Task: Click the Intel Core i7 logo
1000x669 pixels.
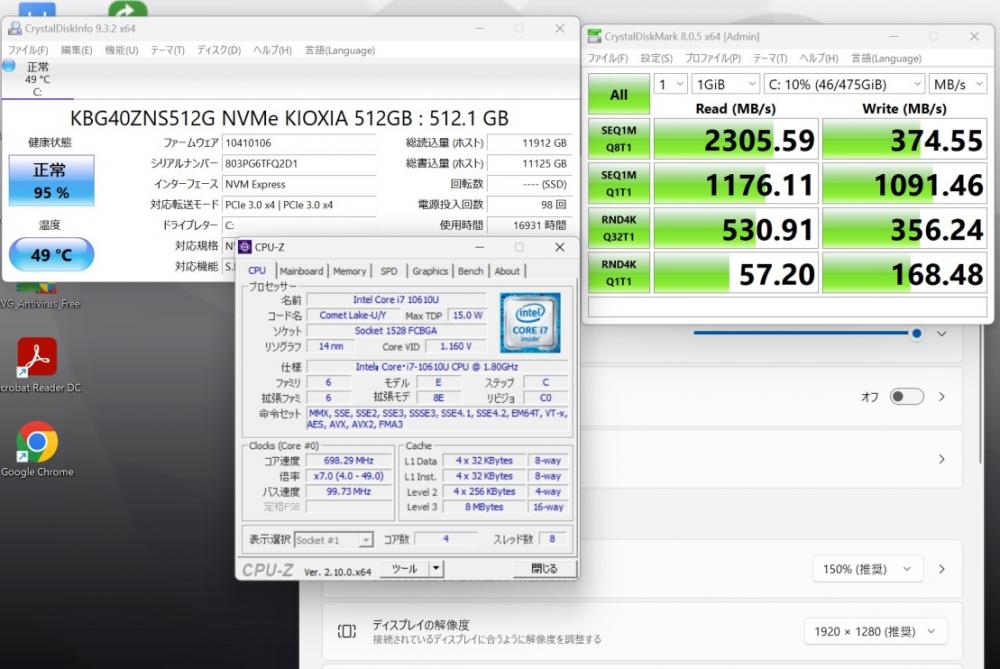Action: tap(529, 322)
